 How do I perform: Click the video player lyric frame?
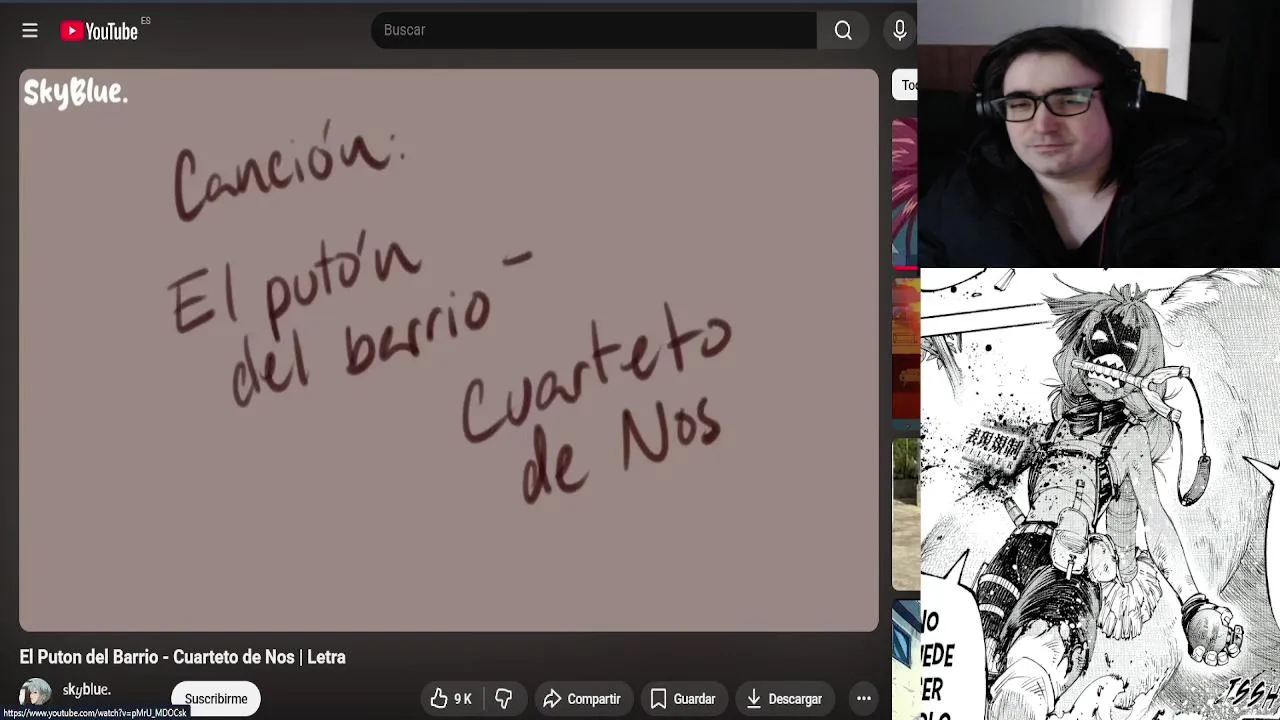coord(449,350)
